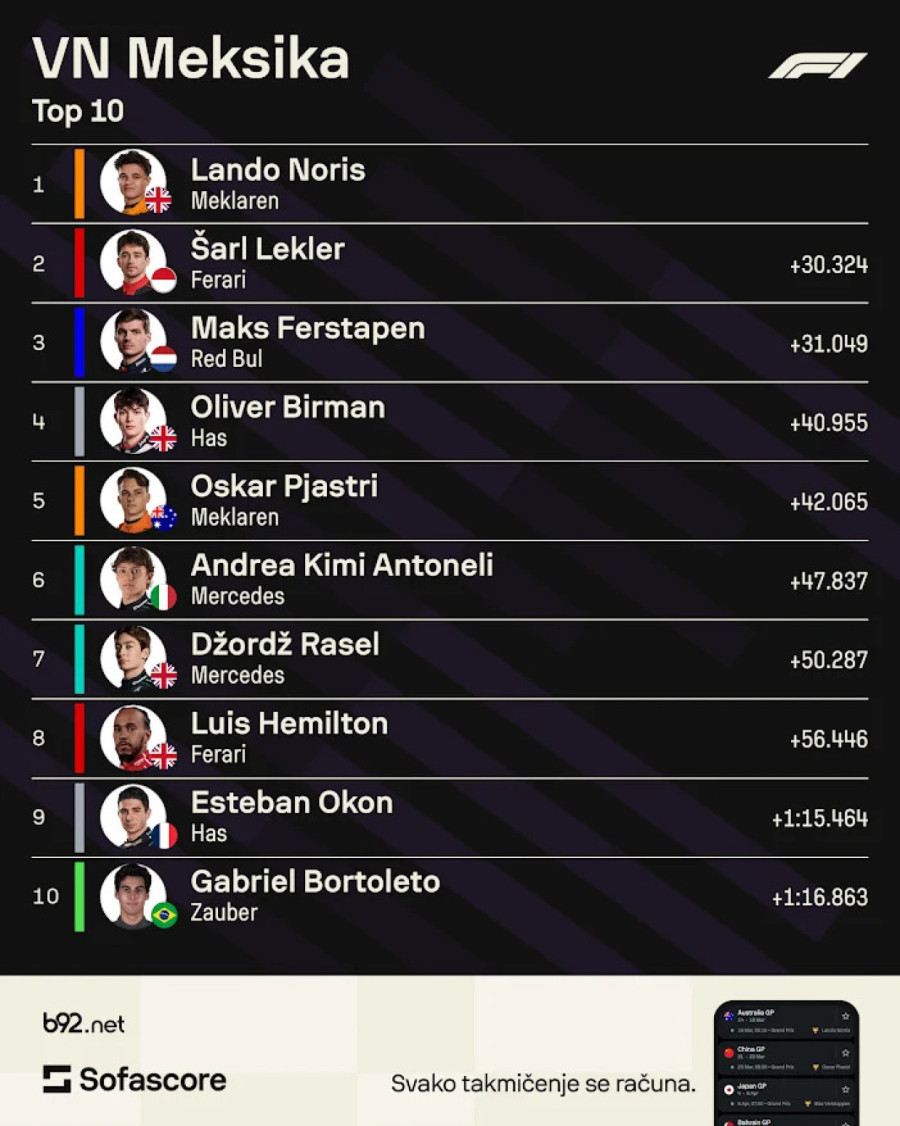The width and height of the screenshot is (900, 1126).
Task: Click the F1 logo in the header
Action: 817,66
